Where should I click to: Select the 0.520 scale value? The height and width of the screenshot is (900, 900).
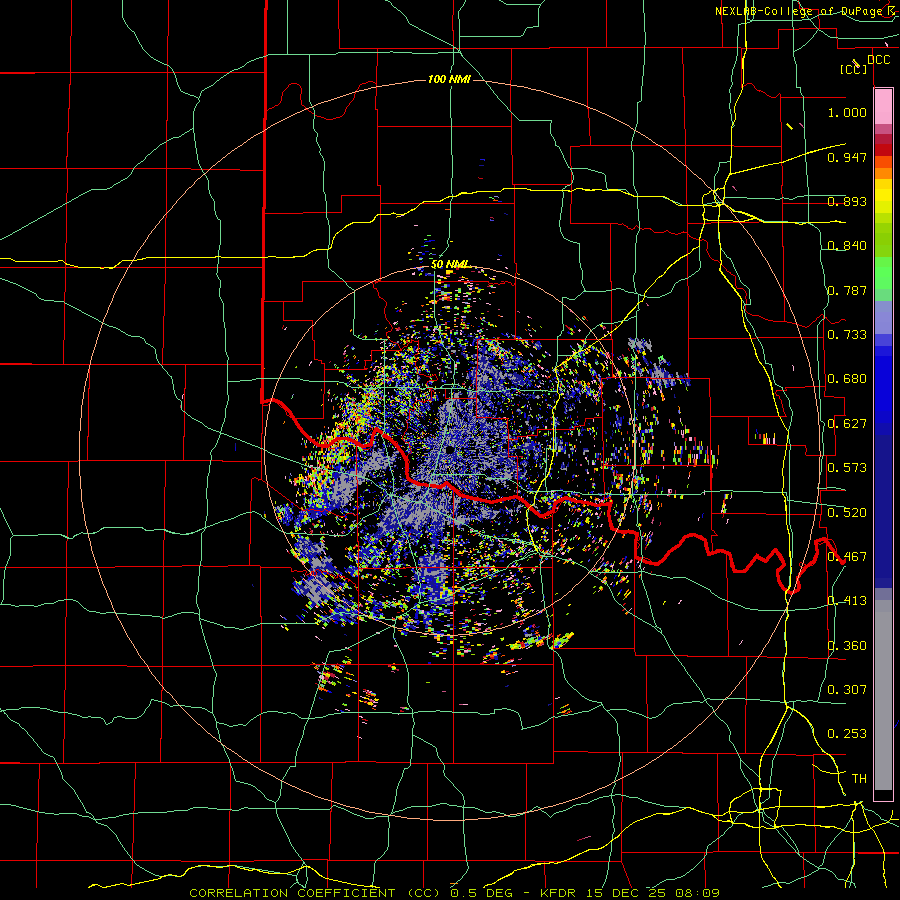[847, 512]
